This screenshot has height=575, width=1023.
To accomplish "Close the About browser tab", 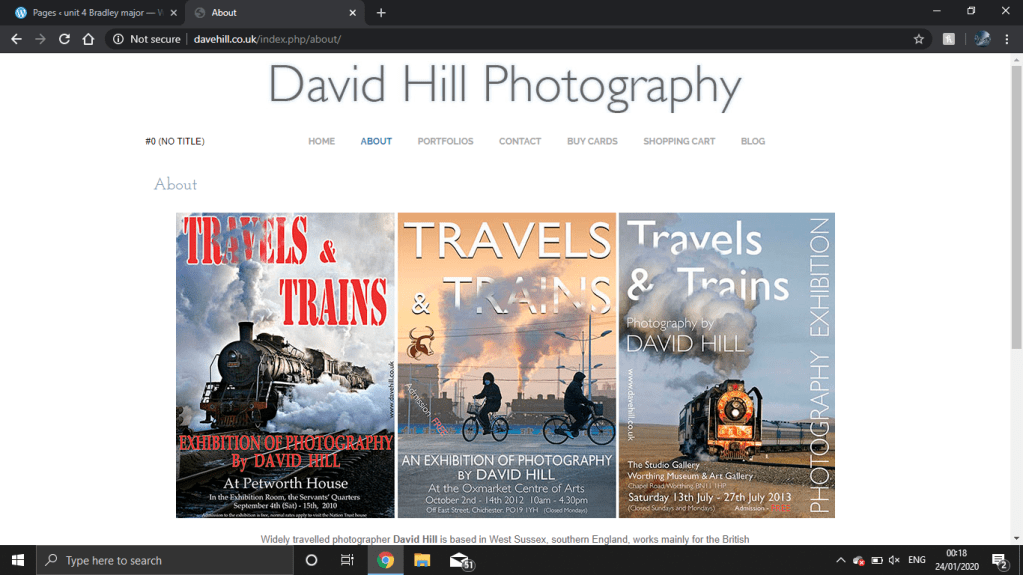I will (352, 13).
